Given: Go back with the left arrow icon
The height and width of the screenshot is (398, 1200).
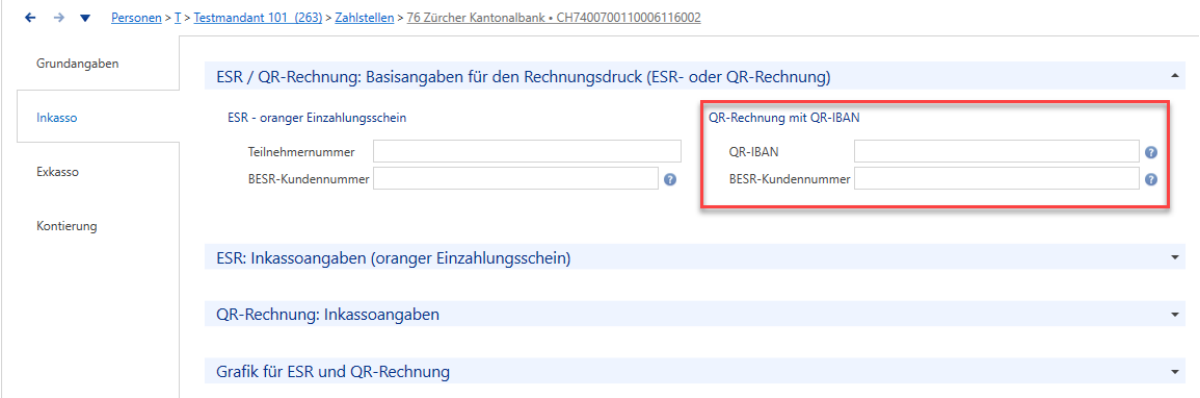Looking at the screenshot, I should click(31, 18).
